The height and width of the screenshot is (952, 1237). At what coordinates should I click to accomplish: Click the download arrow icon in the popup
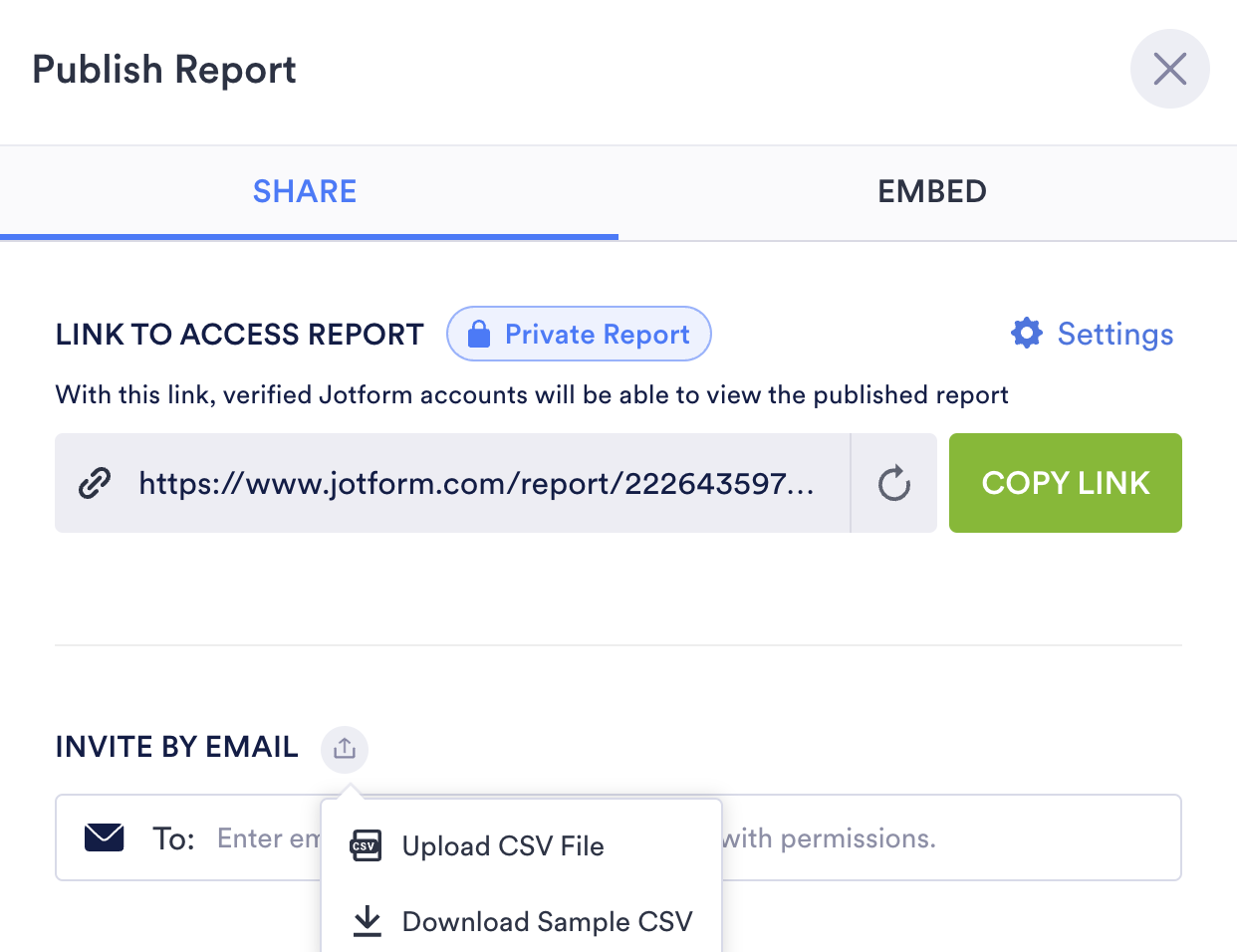click(x=368, y=921)
